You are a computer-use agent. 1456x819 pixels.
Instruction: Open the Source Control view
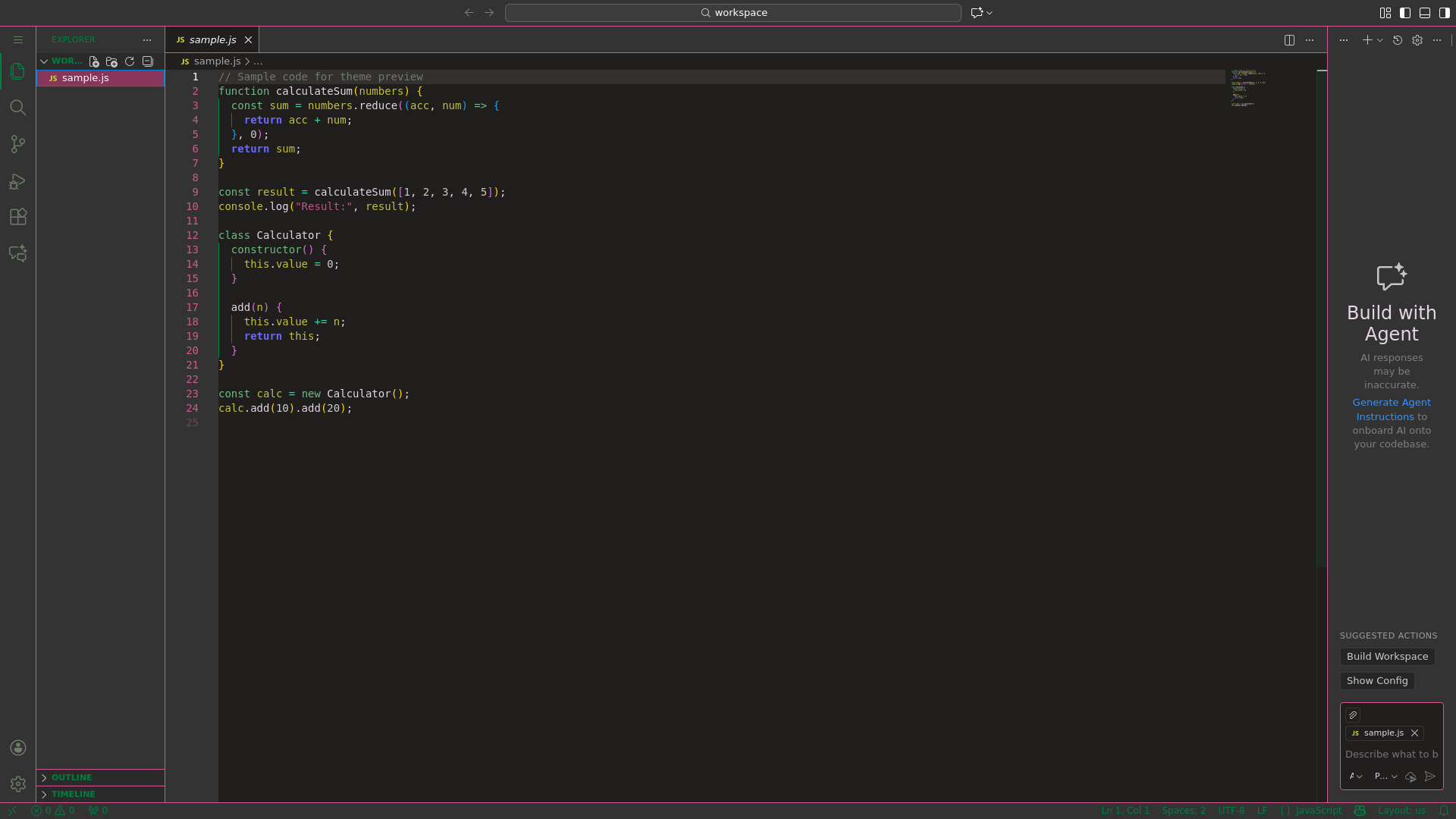pyautogui.click(x=17, y=144)
